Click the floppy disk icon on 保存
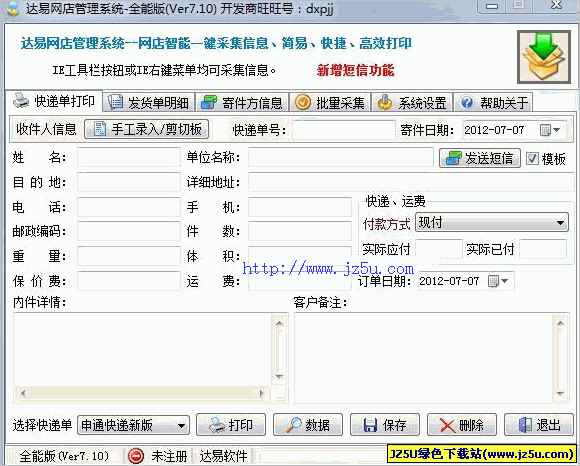Image resolution: width=580 pixels, height=466 pixels. pyautogui.click(x=370, y=425)
